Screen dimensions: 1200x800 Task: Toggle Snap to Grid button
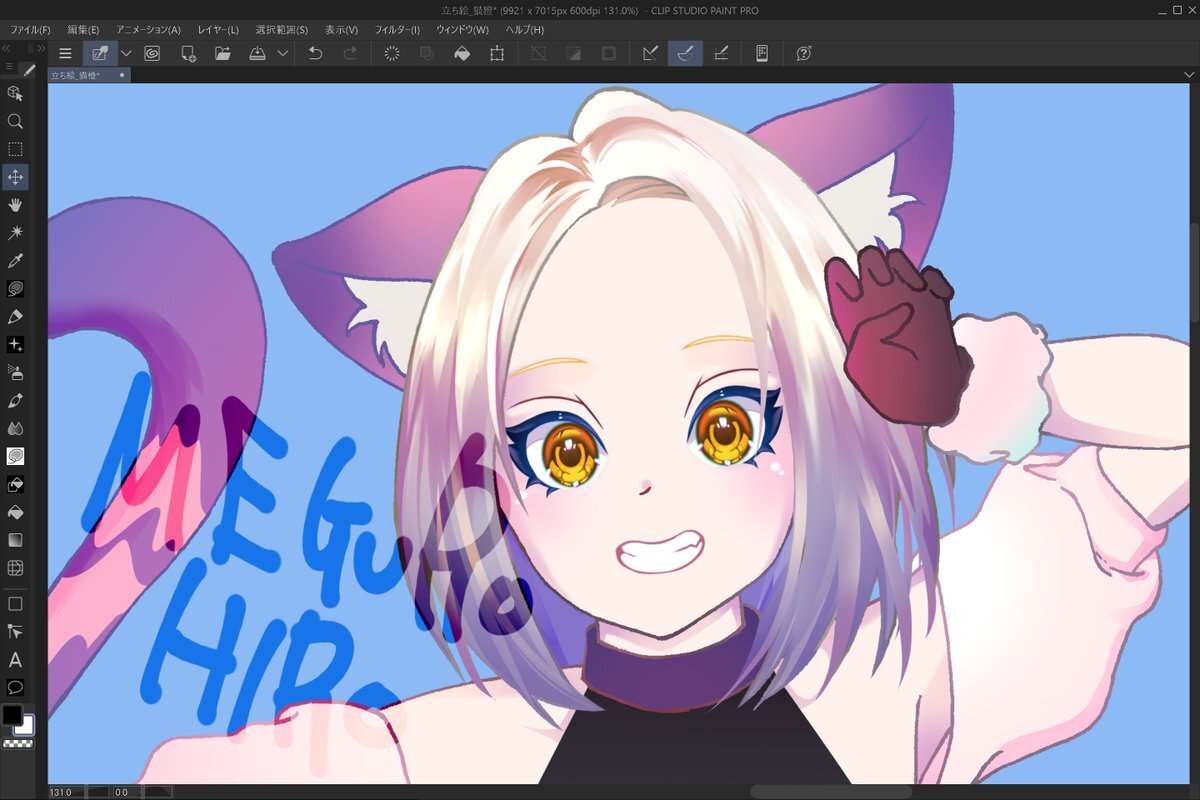coord(720,54)
